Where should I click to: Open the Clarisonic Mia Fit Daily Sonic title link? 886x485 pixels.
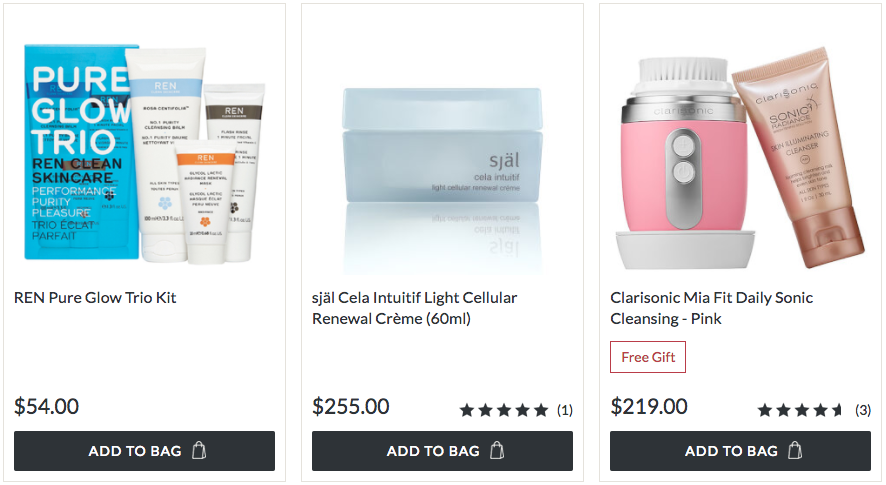(711, 308)
